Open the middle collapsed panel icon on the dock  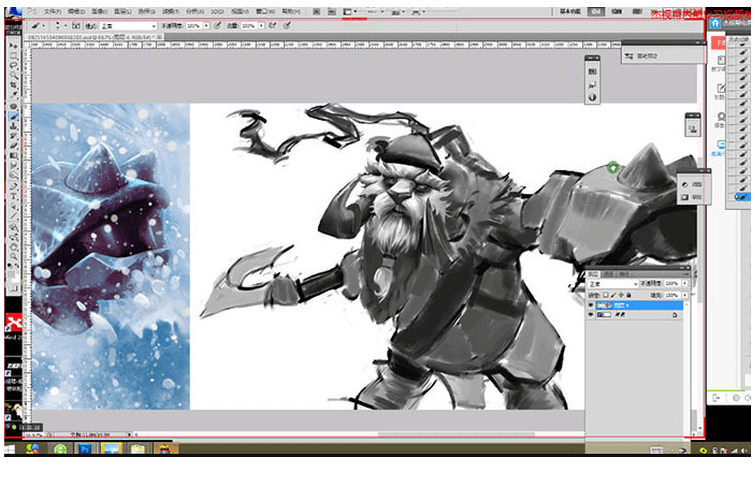(x=592, y=84)
